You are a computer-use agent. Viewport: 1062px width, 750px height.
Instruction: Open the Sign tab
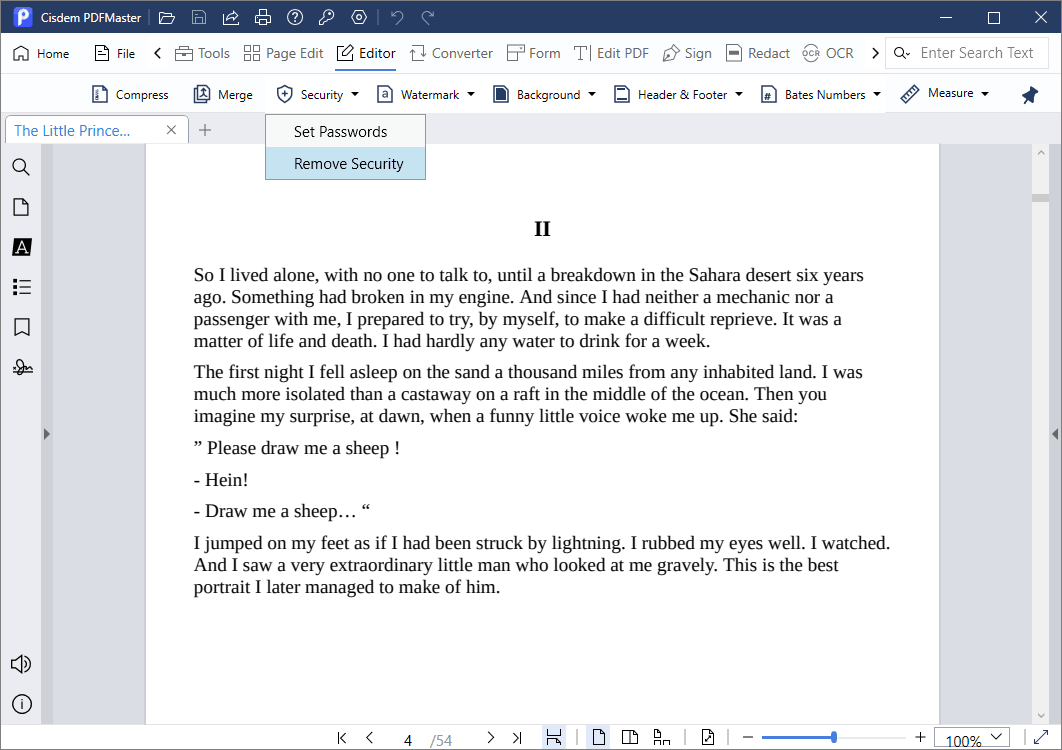pyautogui.click(x=687, y=54)
